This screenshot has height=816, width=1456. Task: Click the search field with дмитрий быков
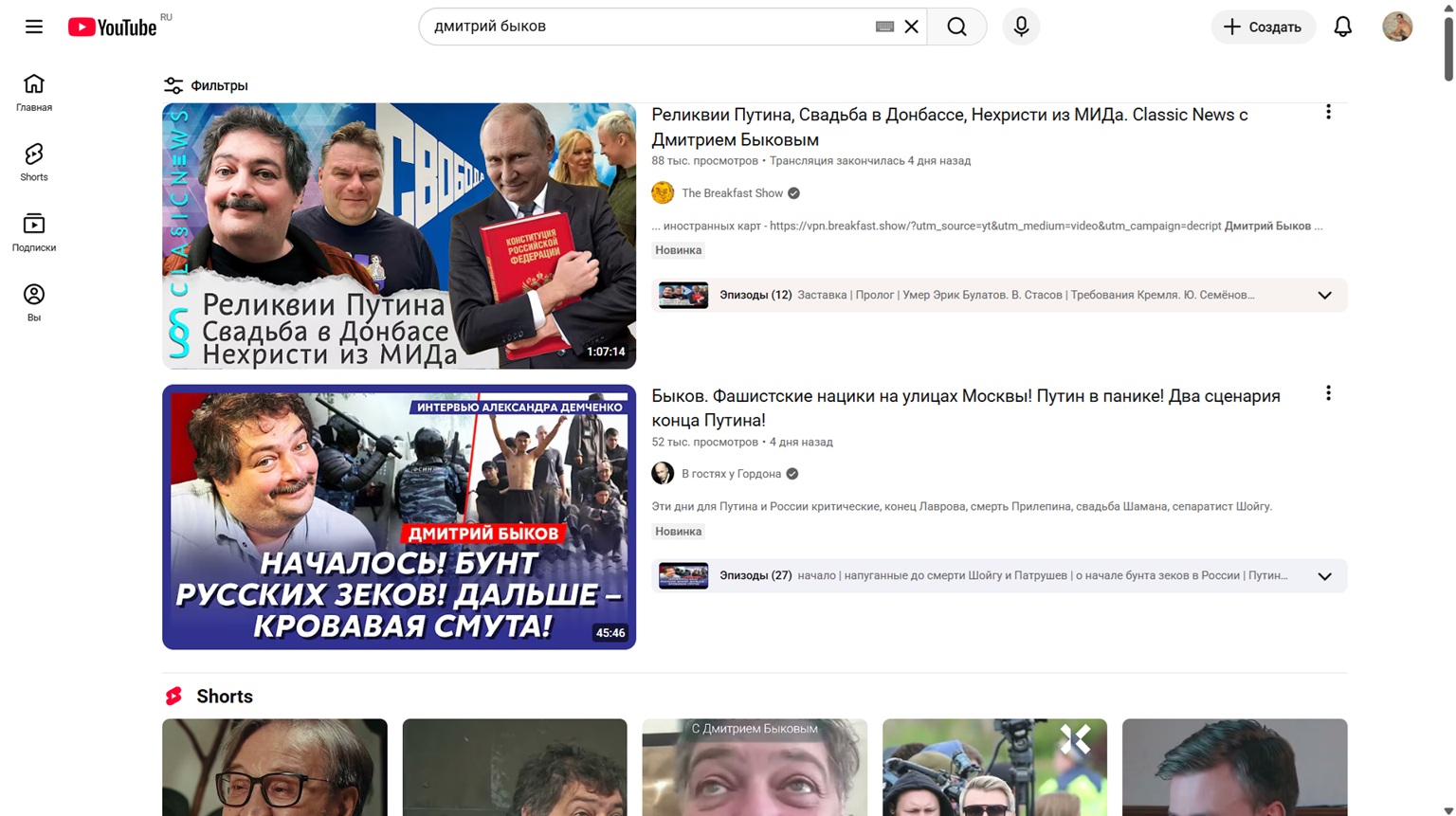click(645, 27)
